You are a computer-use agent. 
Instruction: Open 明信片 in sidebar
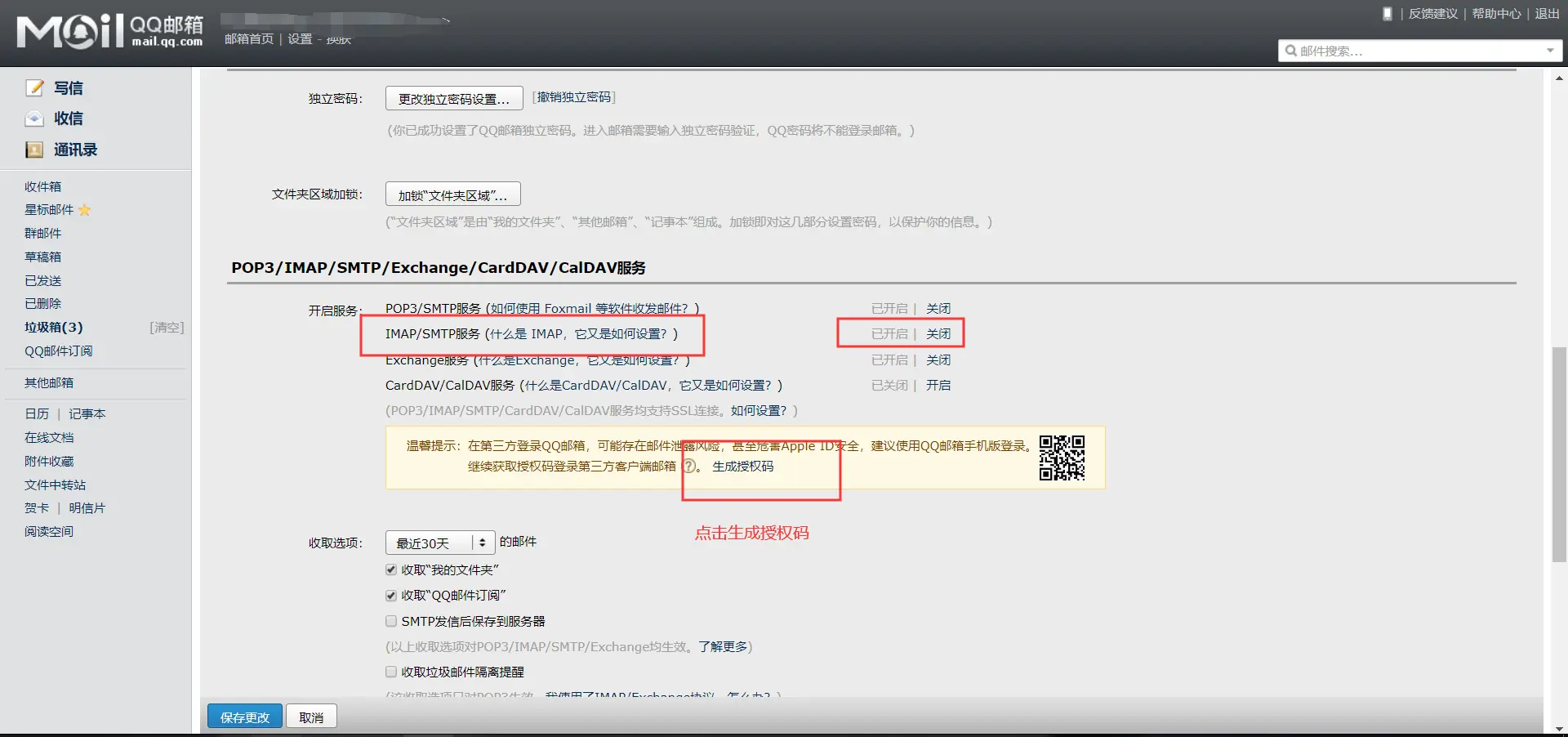[87, 508]
